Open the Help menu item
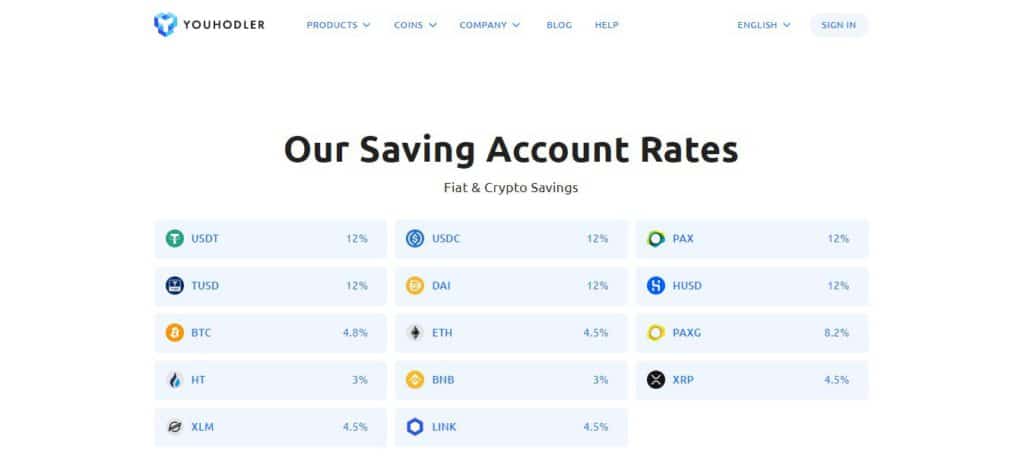Screen dimensions: 1024x464 [x=607, y=25]
